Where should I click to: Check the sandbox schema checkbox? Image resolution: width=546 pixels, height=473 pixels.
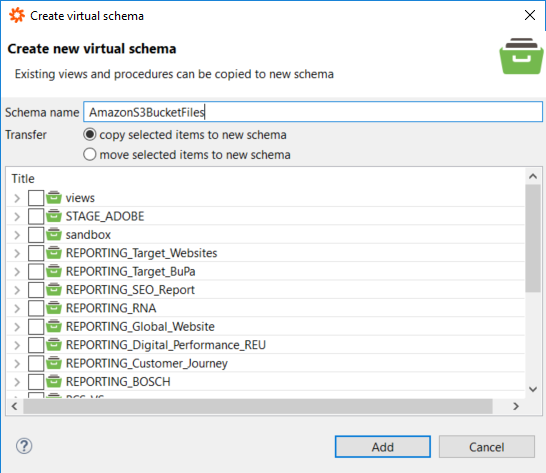coord(36,235)
